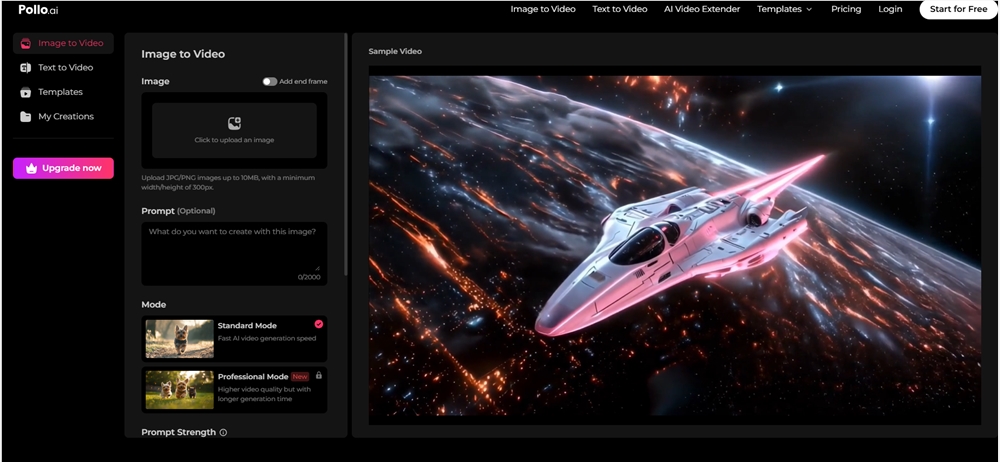Click the Text to Video sidebar icon

(25, 68)
